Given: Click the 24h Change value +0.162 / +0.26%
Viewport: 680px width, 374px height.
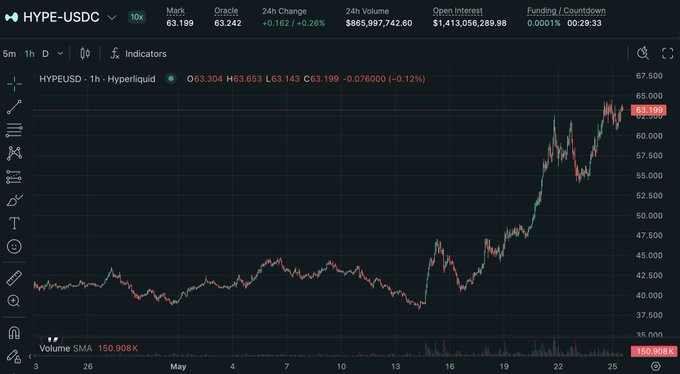Looking at the screenshot, I should point(294,23).
